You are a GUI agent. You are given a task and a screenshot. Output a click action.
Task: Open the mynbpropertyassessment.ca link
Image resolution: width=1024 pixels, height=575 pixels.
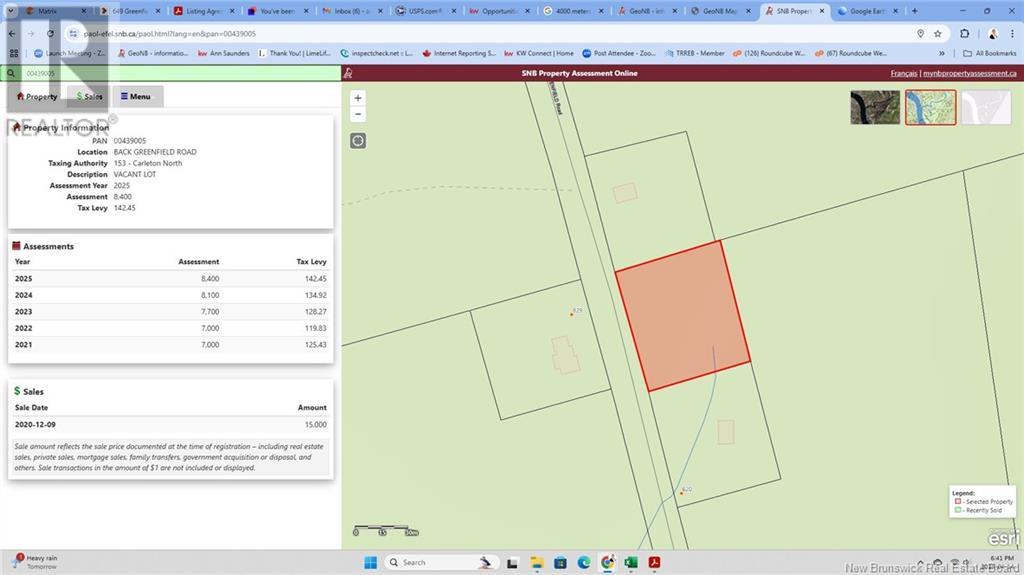(969, 74)
